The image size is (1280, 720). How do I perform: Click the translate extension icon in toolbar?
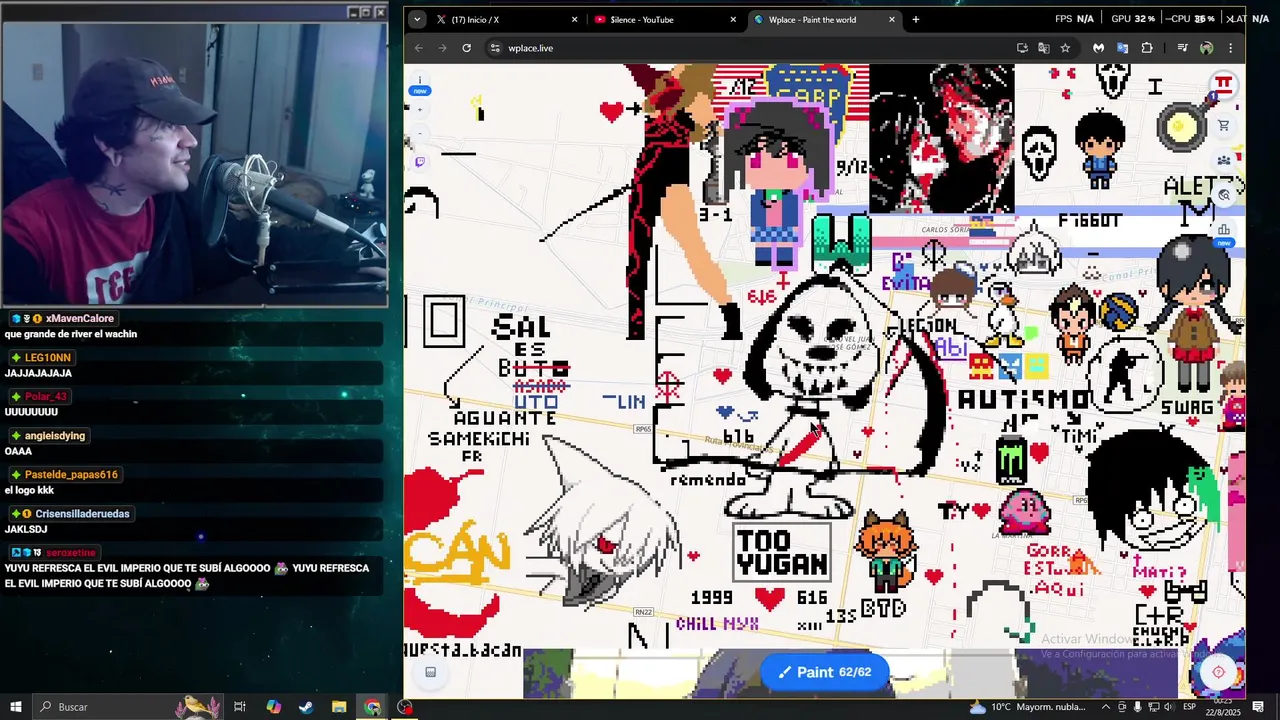pos(1122,48)
